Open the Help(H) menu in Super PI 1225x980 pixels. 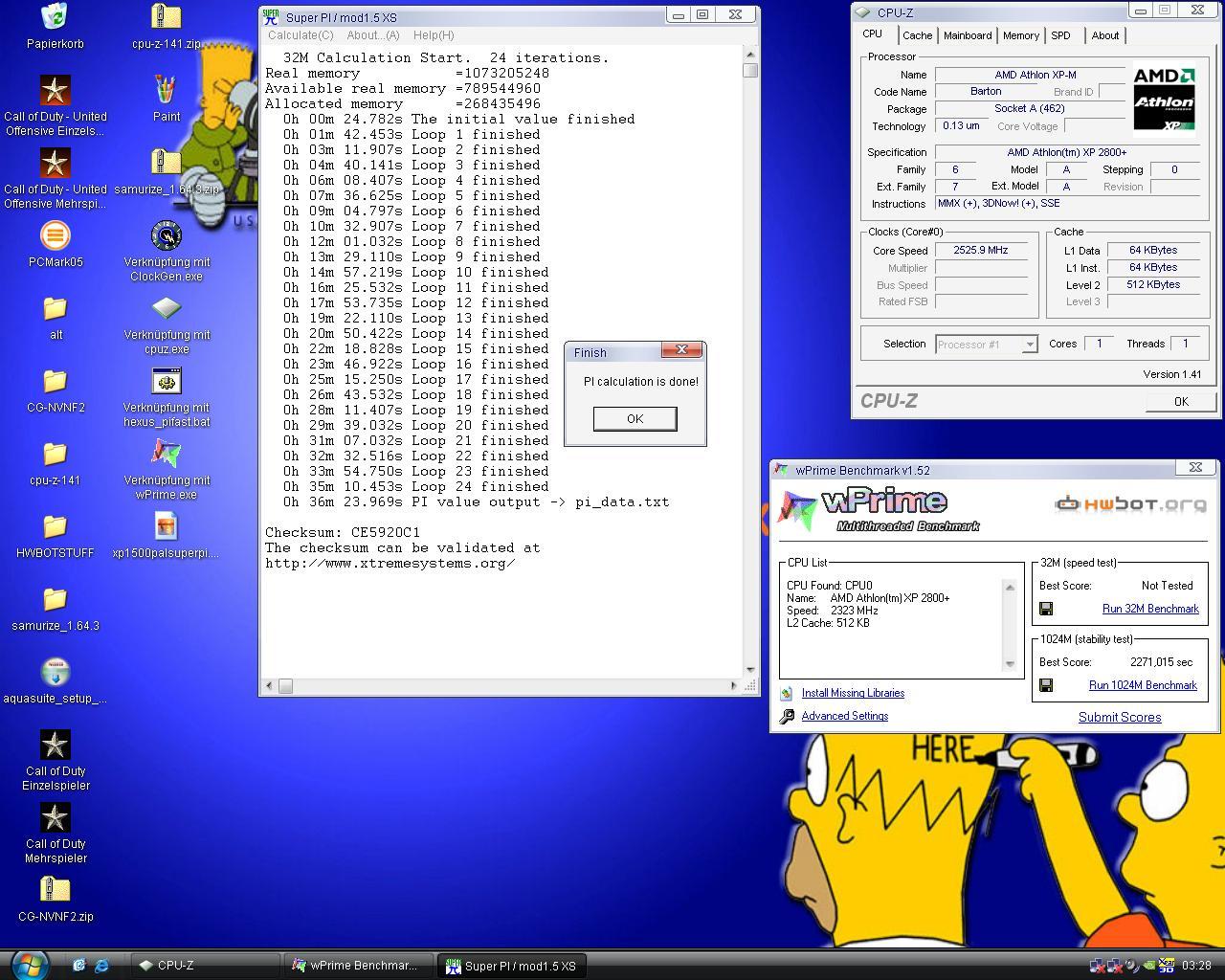pyautogui.click(x=434, y=35)
